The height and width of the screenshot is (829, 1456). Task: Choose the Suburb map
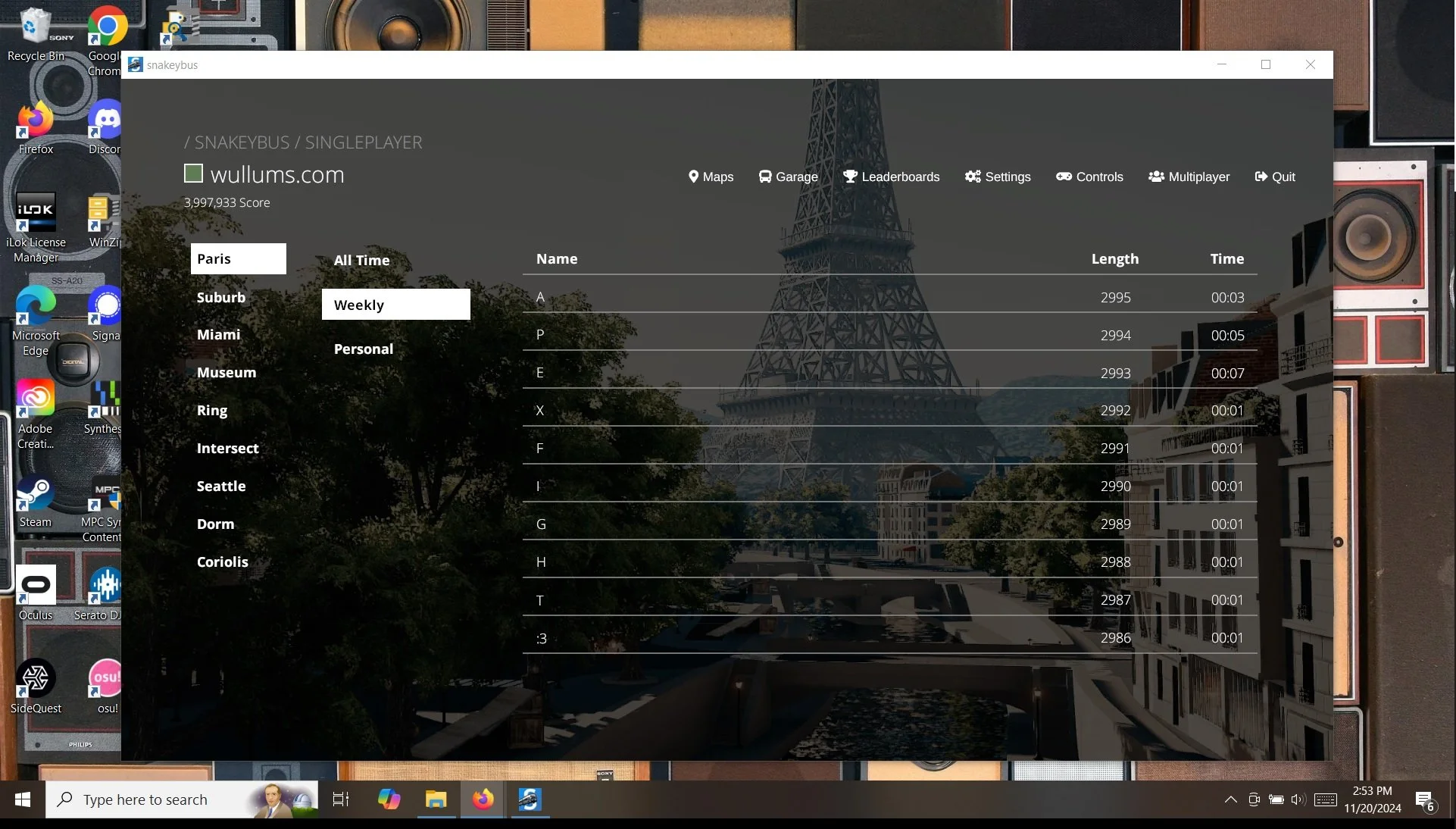pyautogui.click(x=220, y=297)
